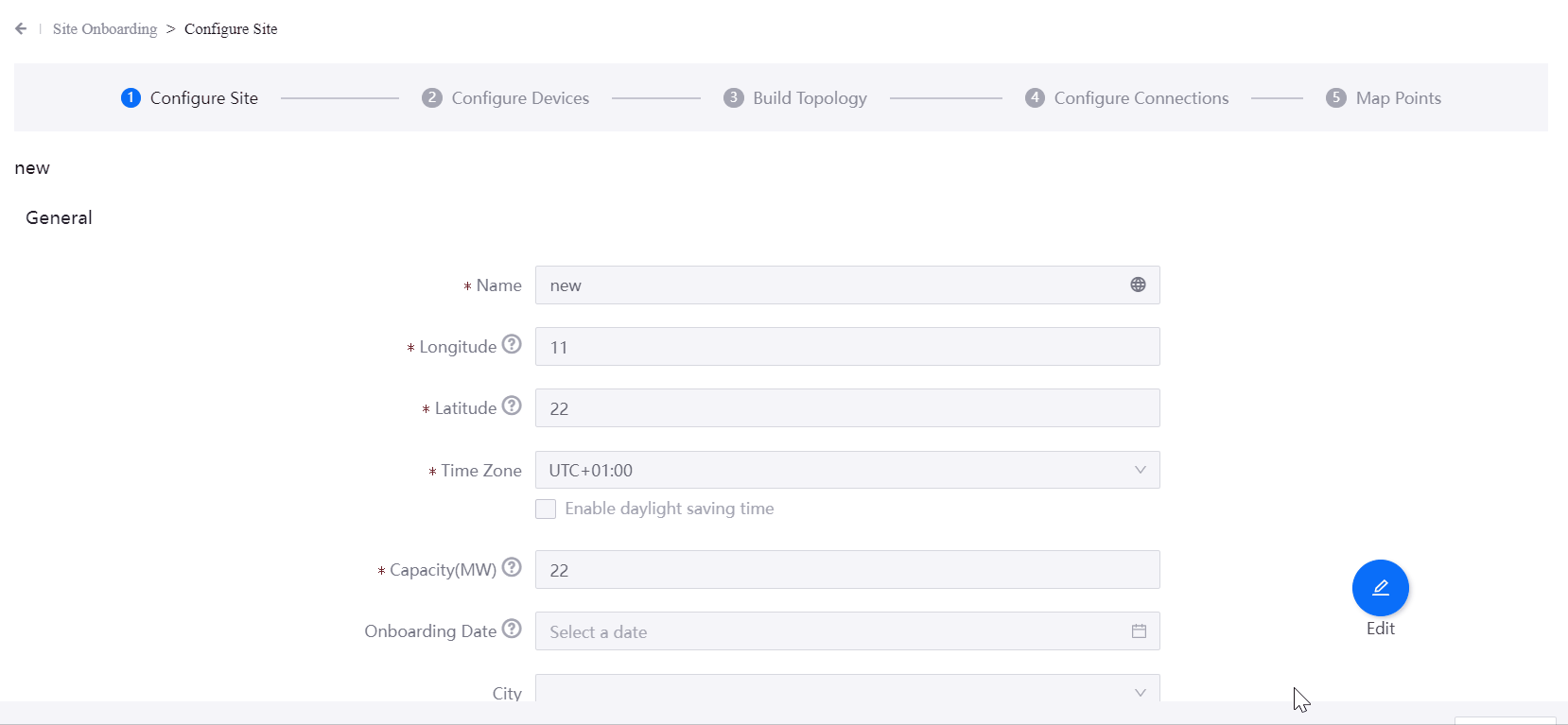The image size is (1568, 725).
Task: Click Site Onboarding breadcrumb link
Action: (x=105, y=29)
